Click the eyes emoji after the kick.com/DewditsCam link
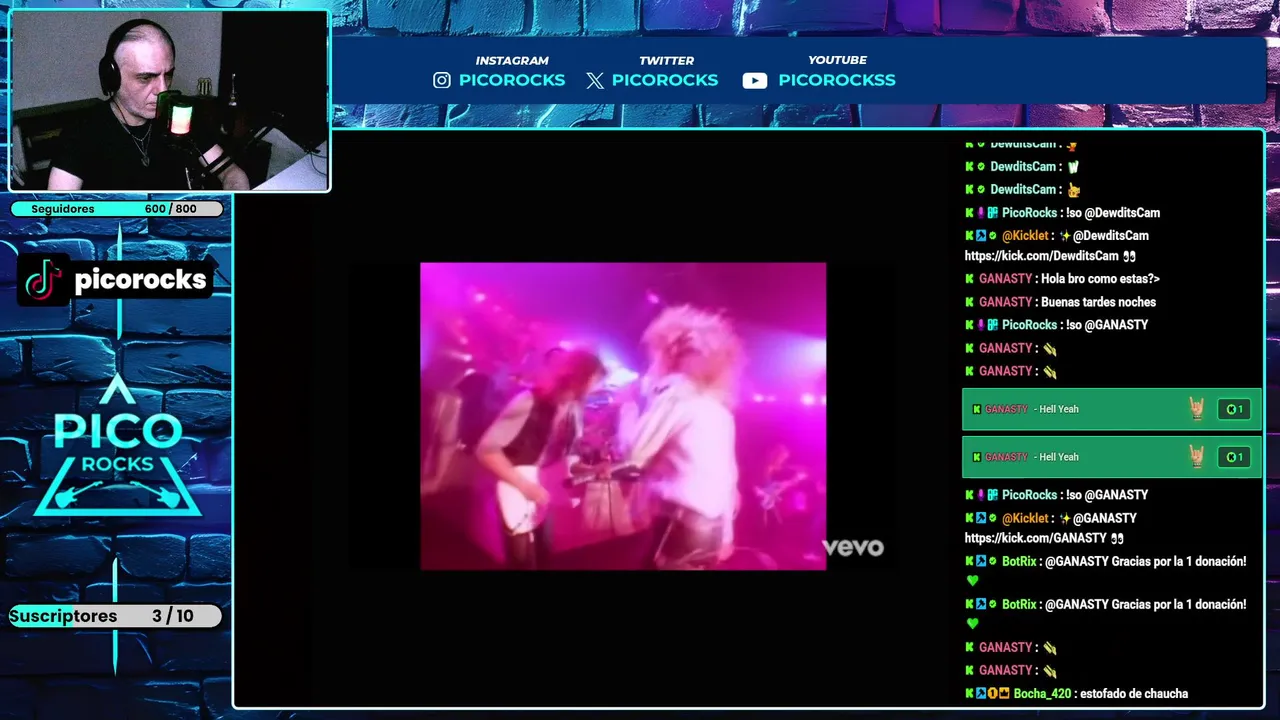The width and height of the screenshot is (1280, 720). [x=1129, y=256]
